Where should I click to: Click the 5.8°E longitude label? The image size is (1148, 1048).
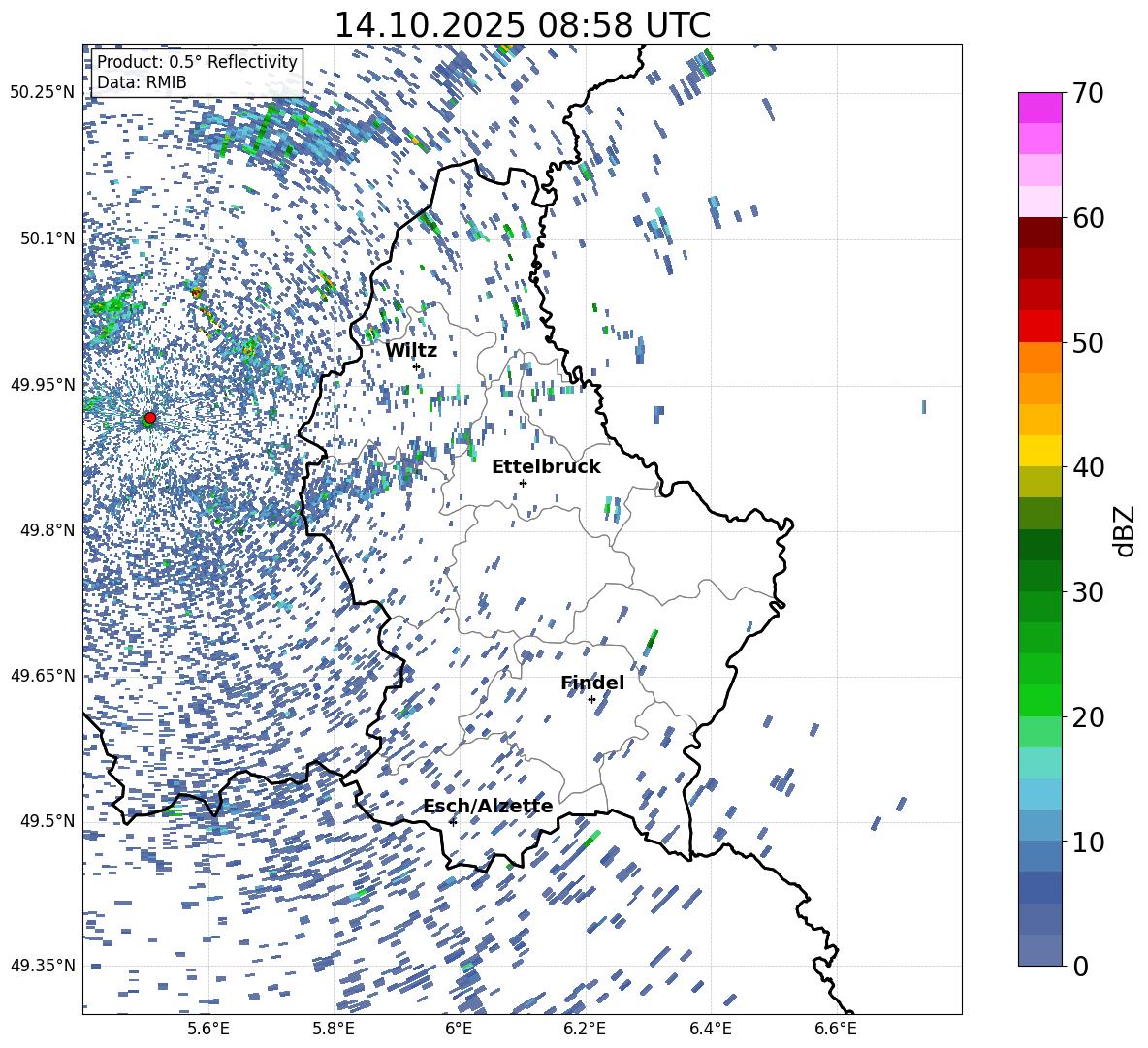click(334, 1029)
